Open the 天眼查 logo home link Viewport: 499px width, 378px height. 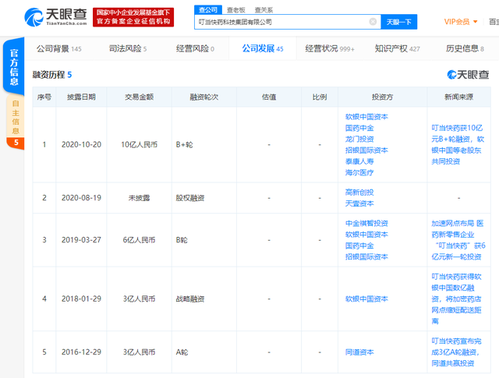(56, 17)
